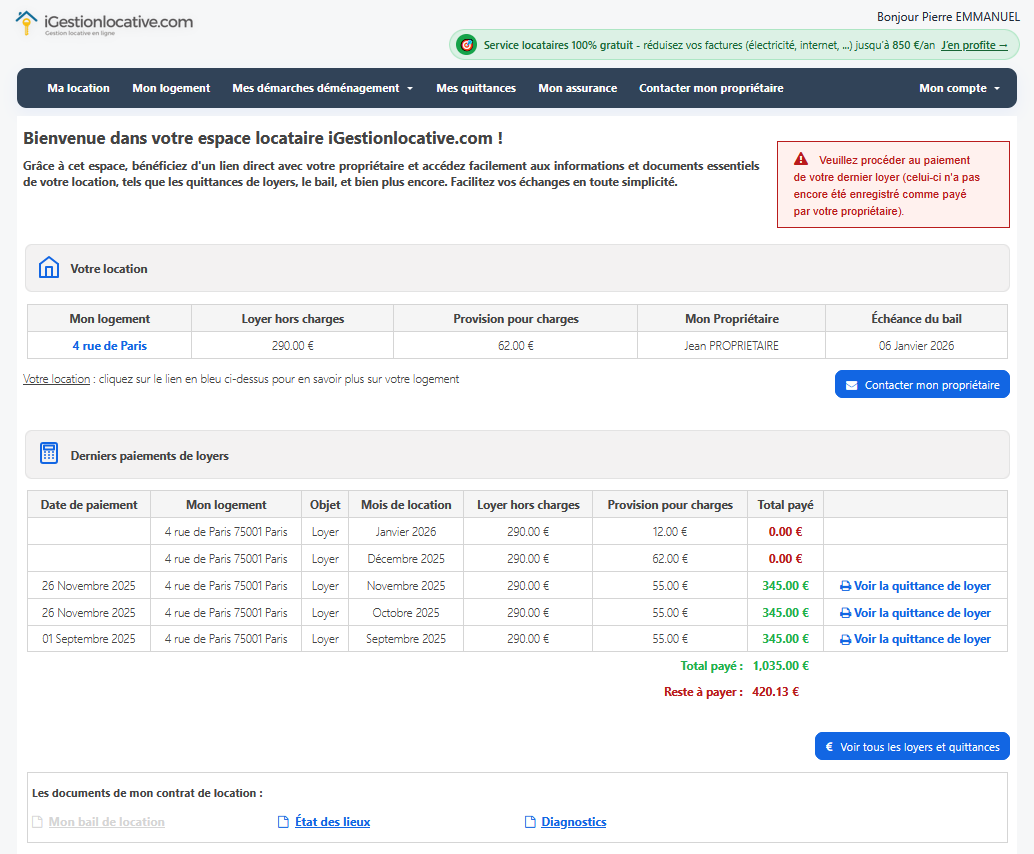Image resolution: width=1034 pixels, height=854 pixels.
Task: Click the calculator icon beside Derniers paiements
Action: (x=49, y=454)
